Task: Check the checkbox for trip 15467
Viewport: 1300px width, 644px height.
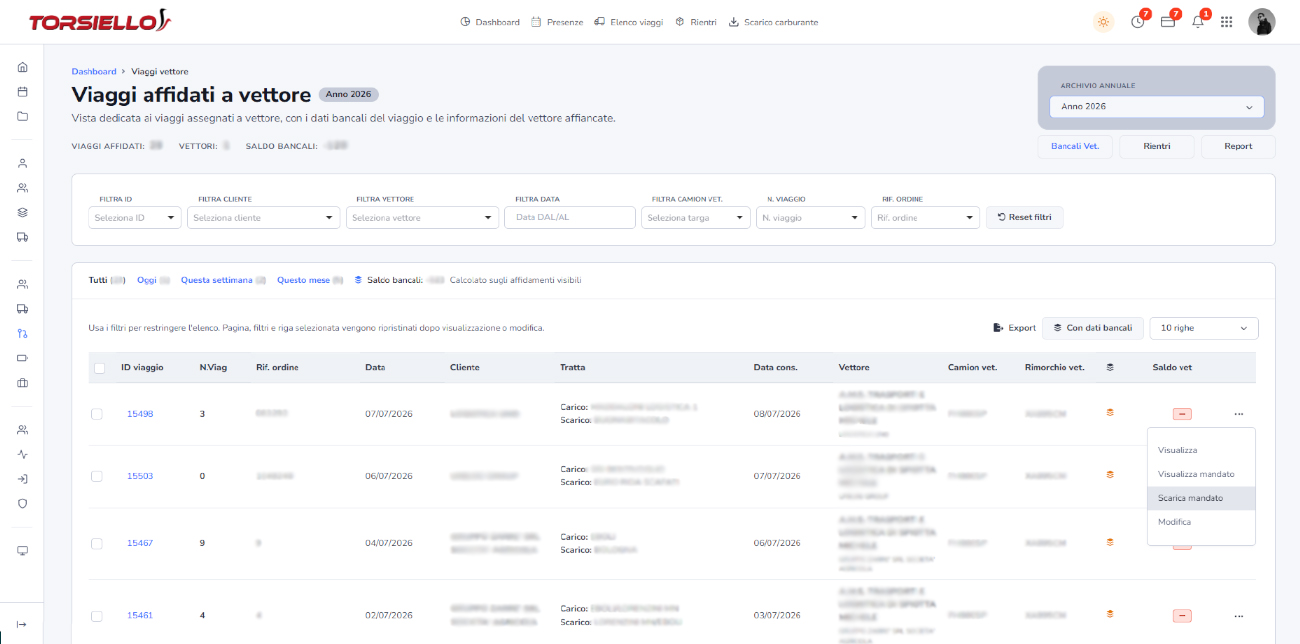Action: (97, 544)
